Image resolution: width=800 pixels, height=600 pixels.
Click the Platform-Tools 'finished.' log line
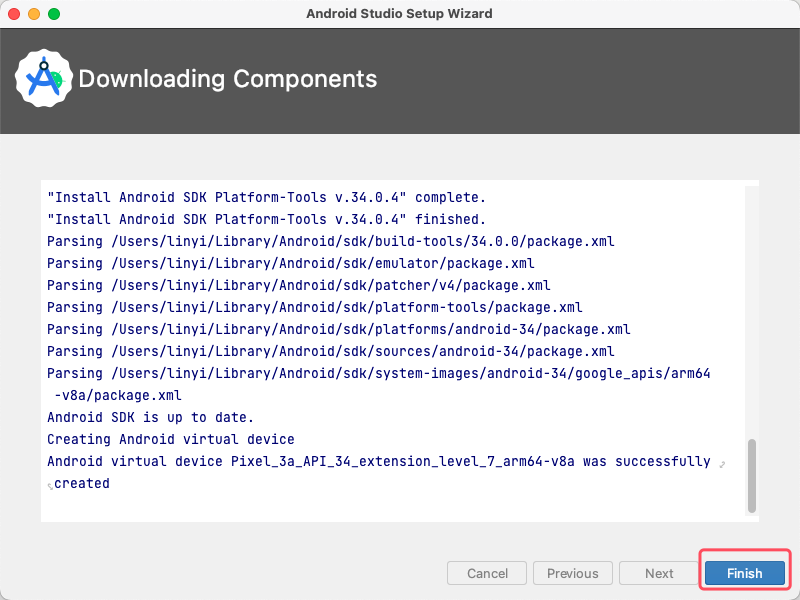(266, 219)
